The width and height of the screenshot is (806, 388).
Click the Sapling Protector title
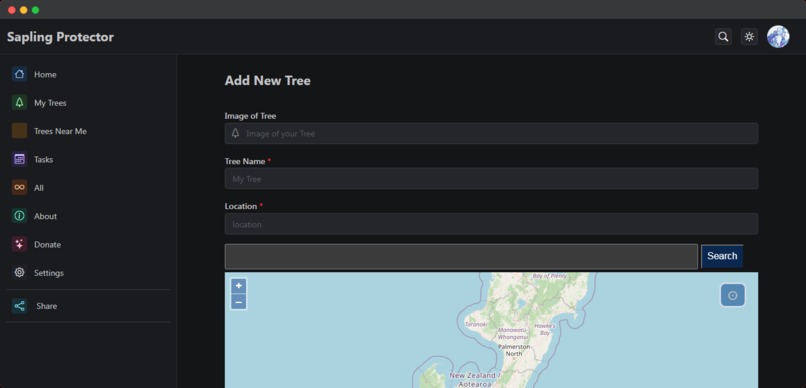point(60,37)
